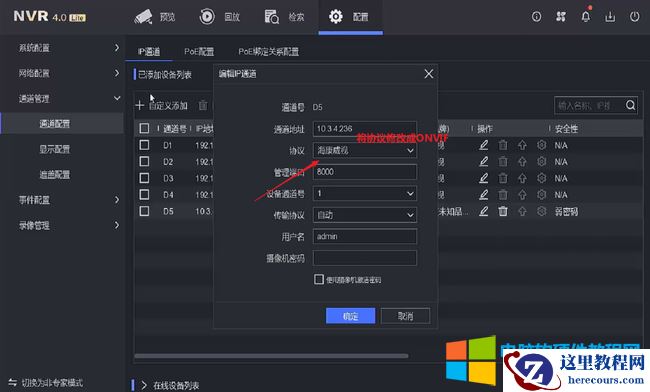
Task: Tick the checkbox for channel D1
Action: tap(144, 145)
